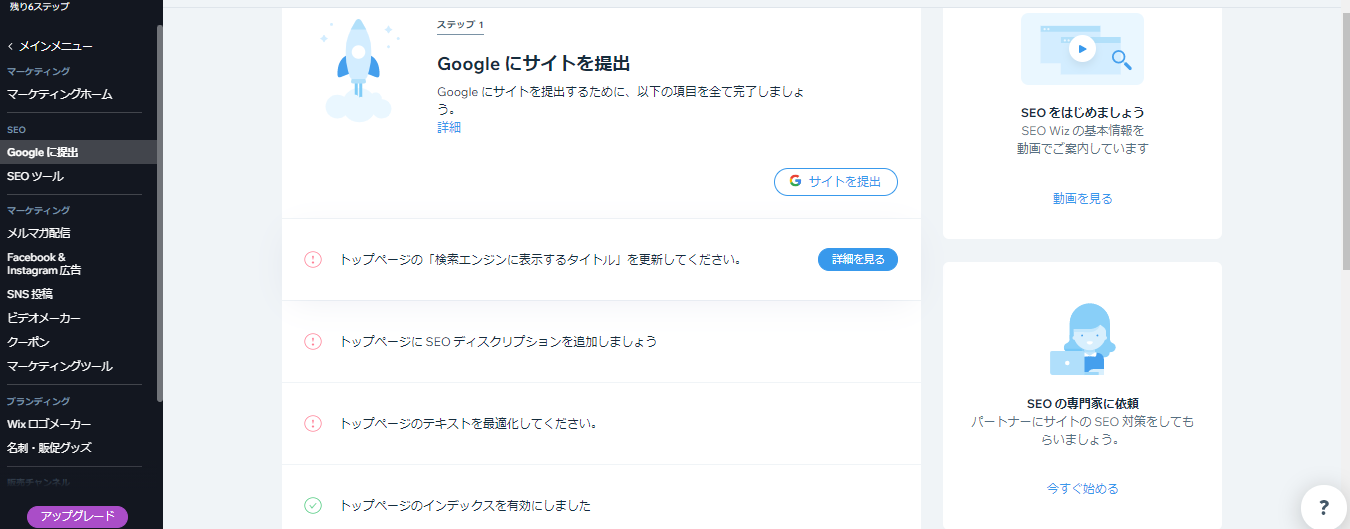Viewport: 1350px width, 529px height.
Task: Click warning icon beside テキストを最適化 task
Action: [313, 424]
